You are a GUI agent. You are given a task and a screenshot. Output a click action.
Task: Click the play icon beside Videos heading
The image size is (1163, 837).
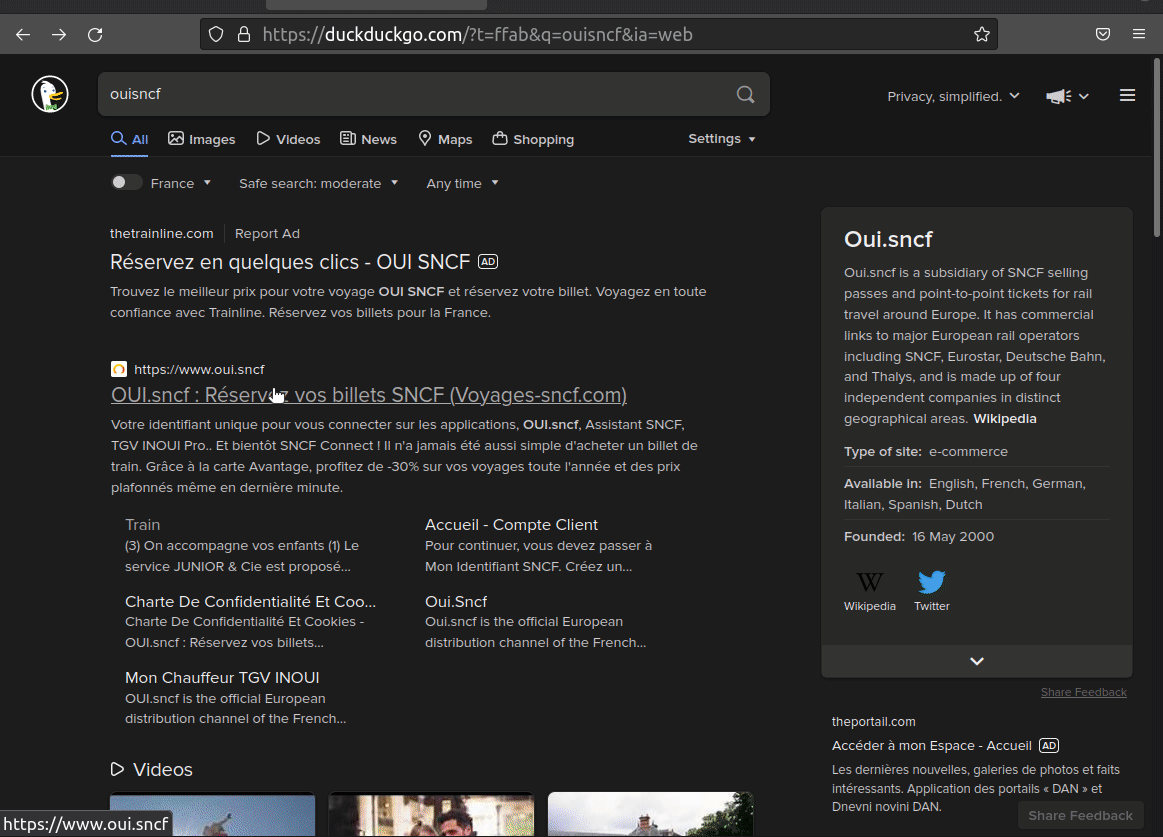click(x=117, y=769)
